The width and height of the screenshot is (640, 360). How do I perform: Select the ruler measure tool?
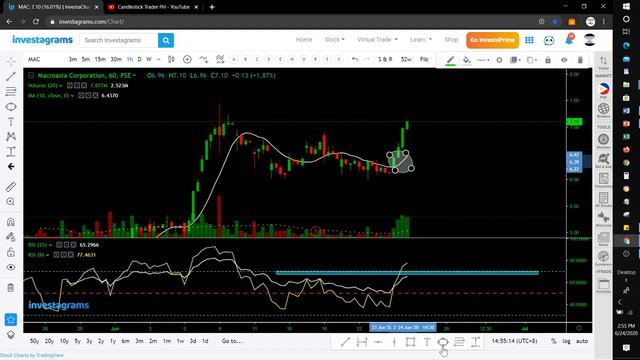(11, 187)
